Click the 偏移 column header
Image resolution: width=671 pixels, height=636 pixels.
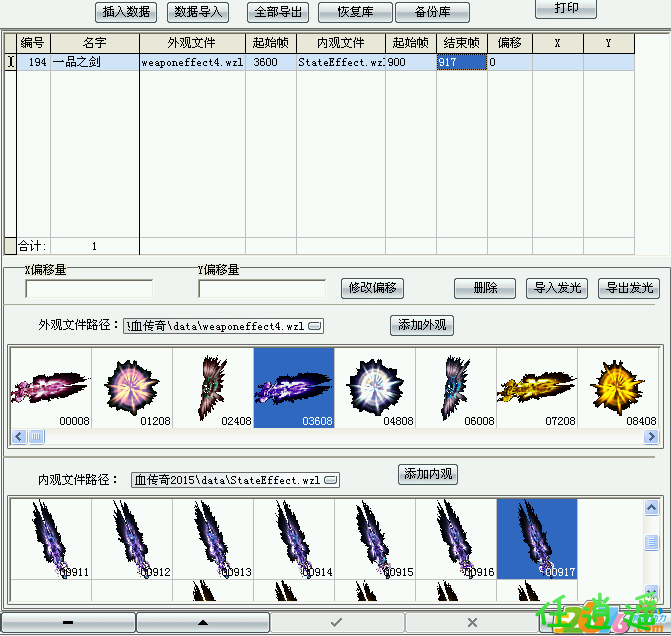(x=510, y=43)
